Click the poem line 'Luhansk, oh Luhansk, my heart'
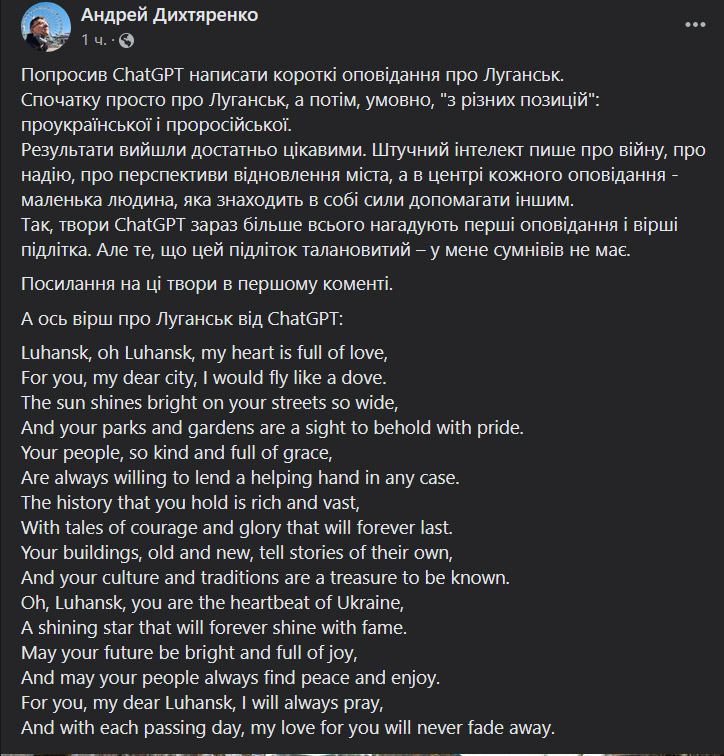The width and height of the screenshot is (724, 756). coord(203,353)
